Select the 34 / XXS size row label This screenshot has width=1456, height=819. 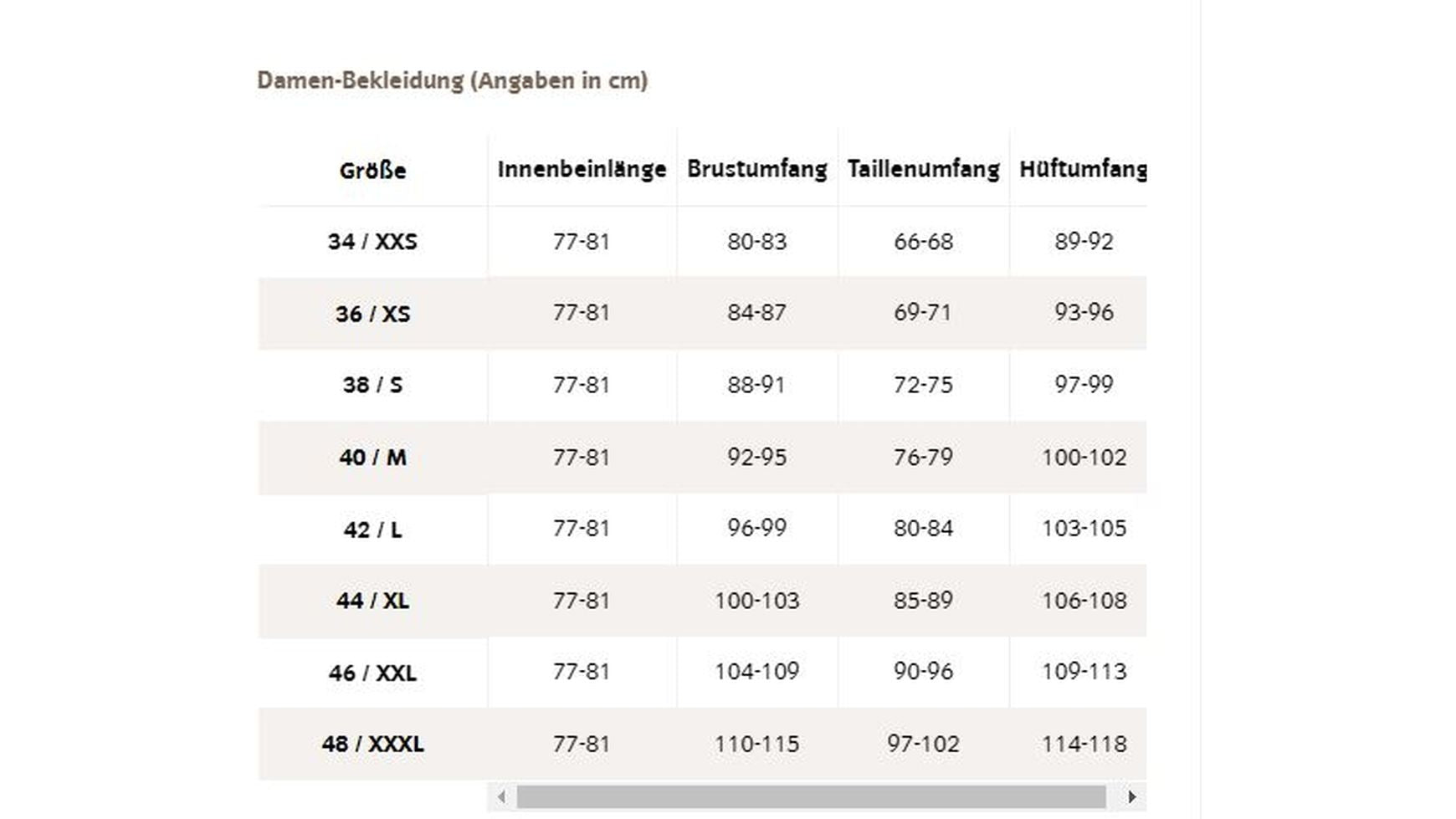(372, 242)
